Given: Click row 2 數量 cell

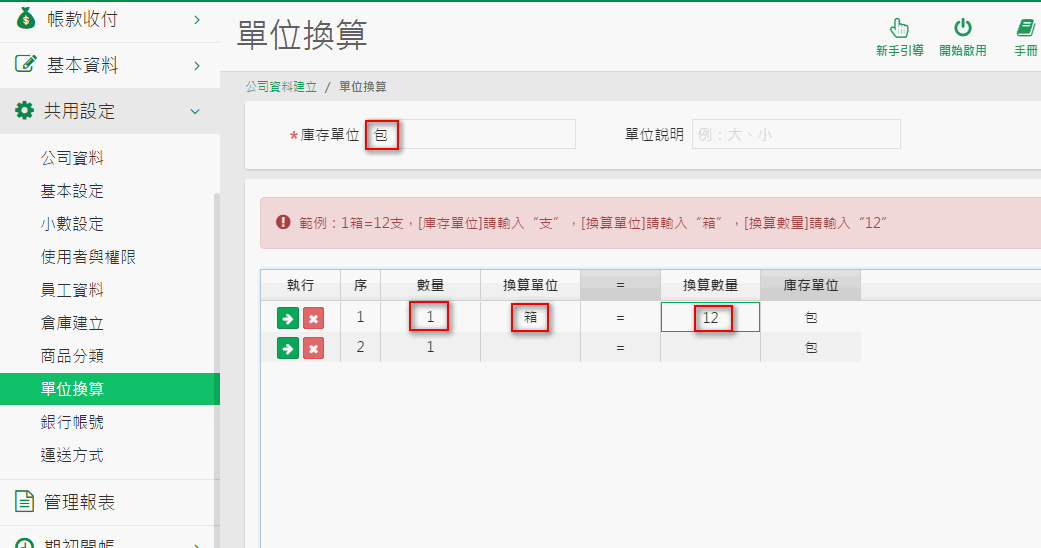Looking at the screenshot, I should (430, 347).
